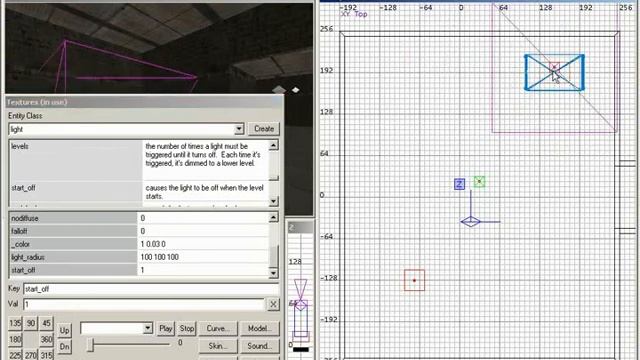Select the start_off row in key list
Viewport: 640px width, 360px height.
pos(139,270)
